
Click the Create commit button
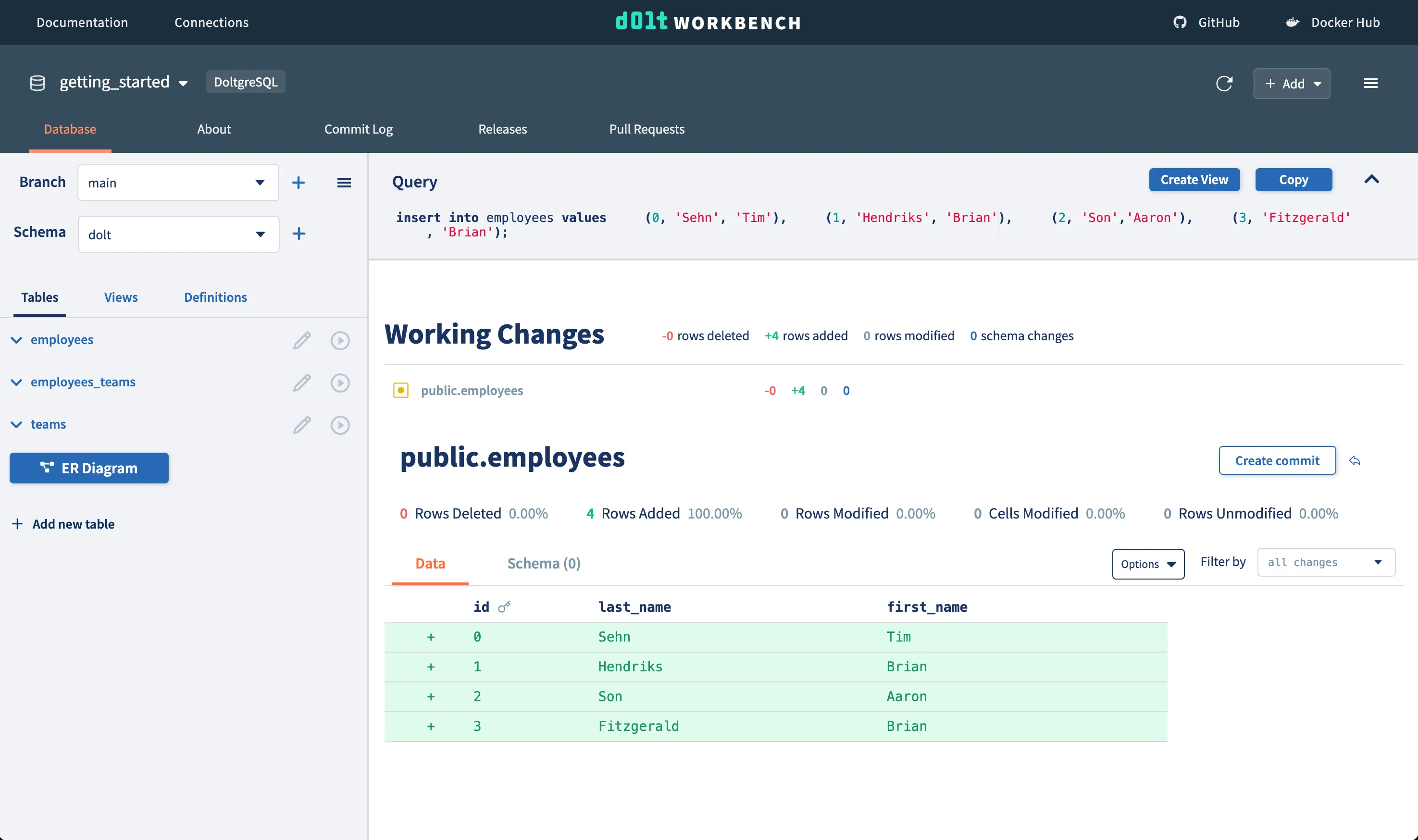(1277, 461)
